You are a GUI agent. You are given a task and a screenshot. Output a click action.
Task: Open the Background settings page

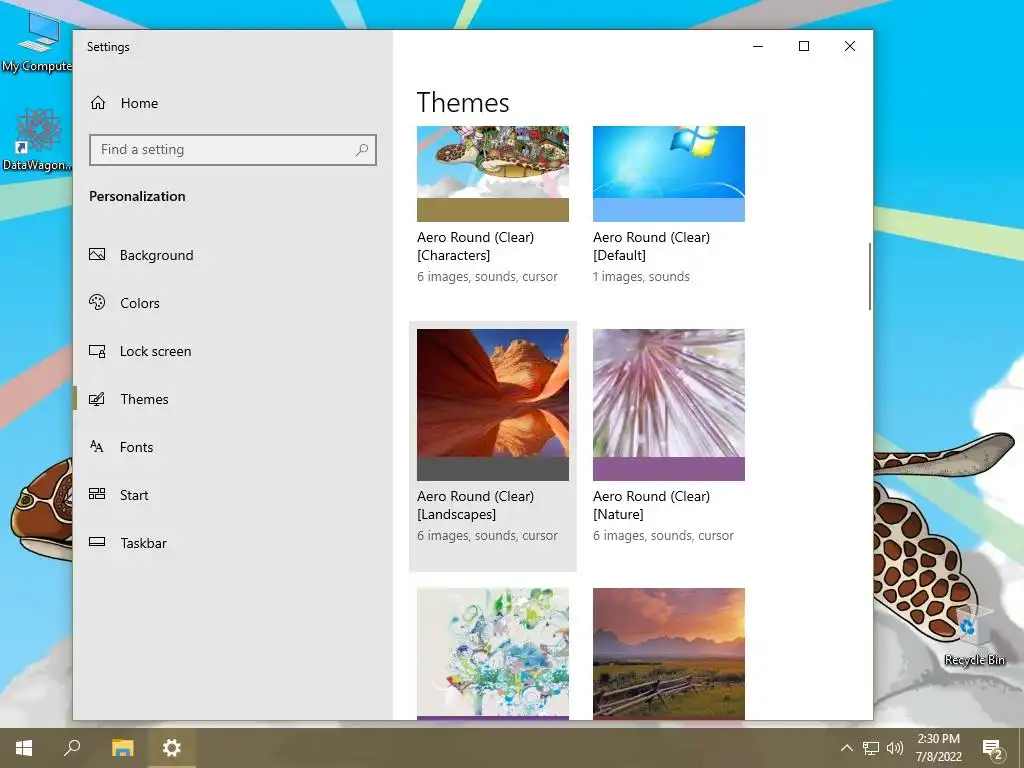pyautogui.click(x=157, y=255)
